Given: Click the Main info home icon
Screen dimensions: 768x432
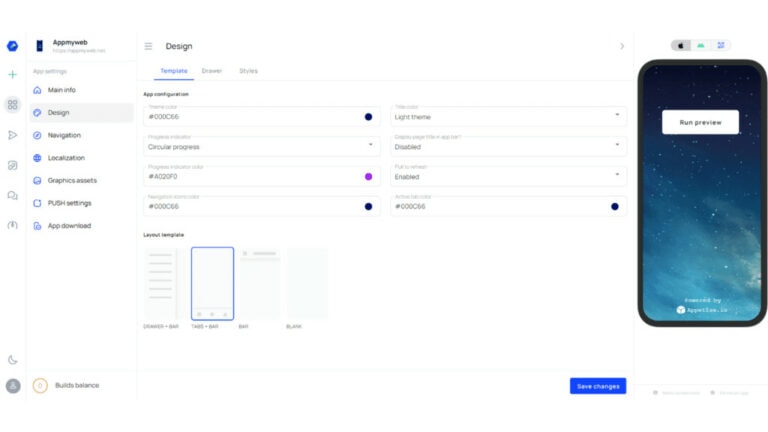Looking at the screenshot, I should pyautogui.click(x=38, y=90).
